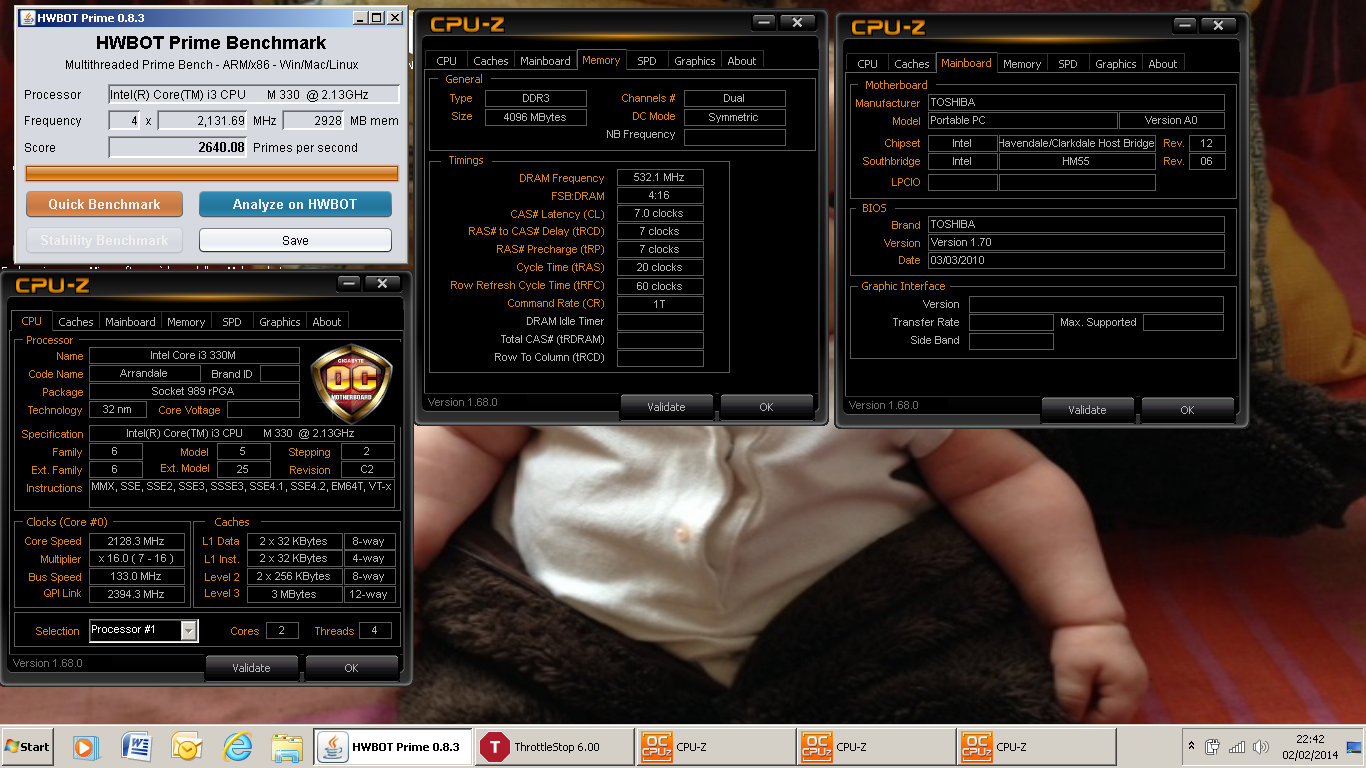
Task: Show hidden system tray icons
Action: click(1191, 746)
